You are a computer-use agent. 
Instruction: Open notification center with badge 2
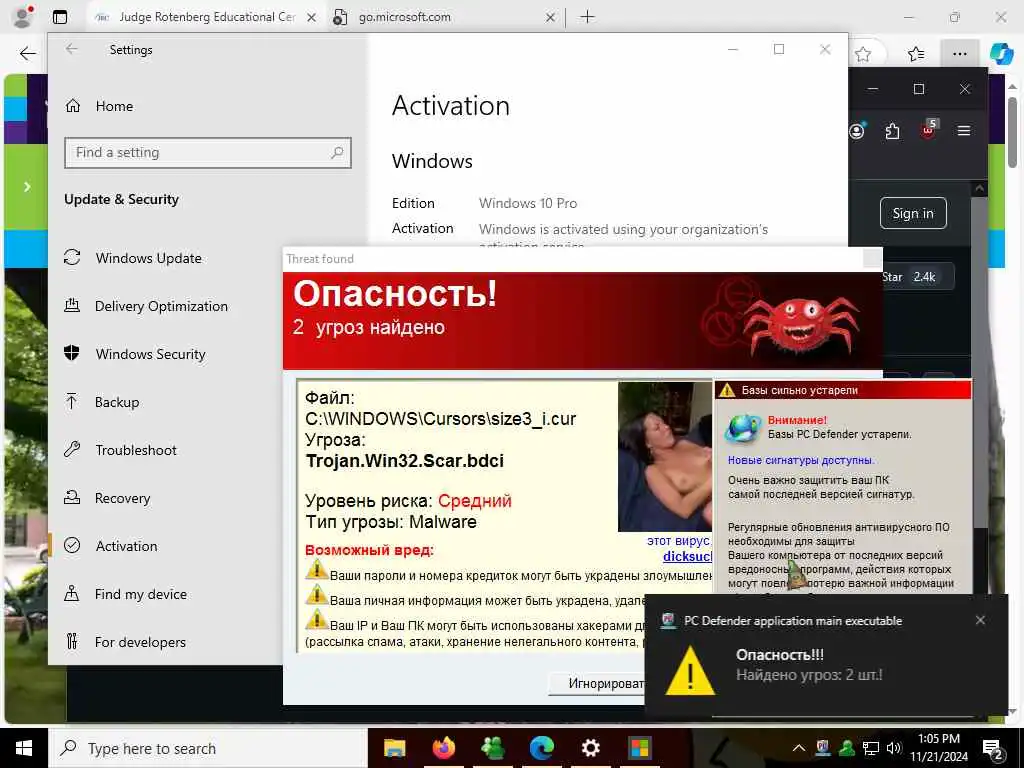pyautogui.click(x=992, y=749)
